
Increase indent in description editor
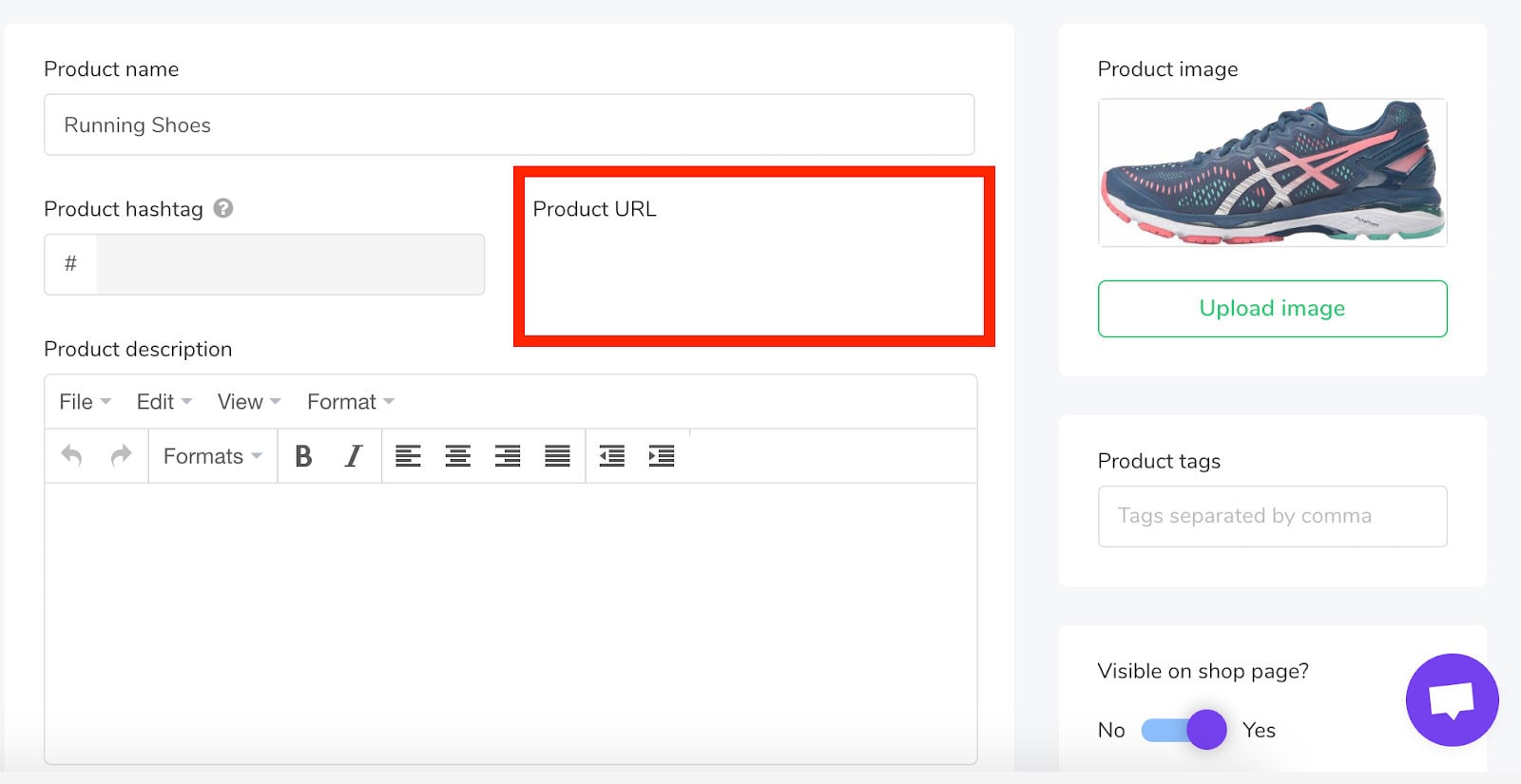point(661,456)
